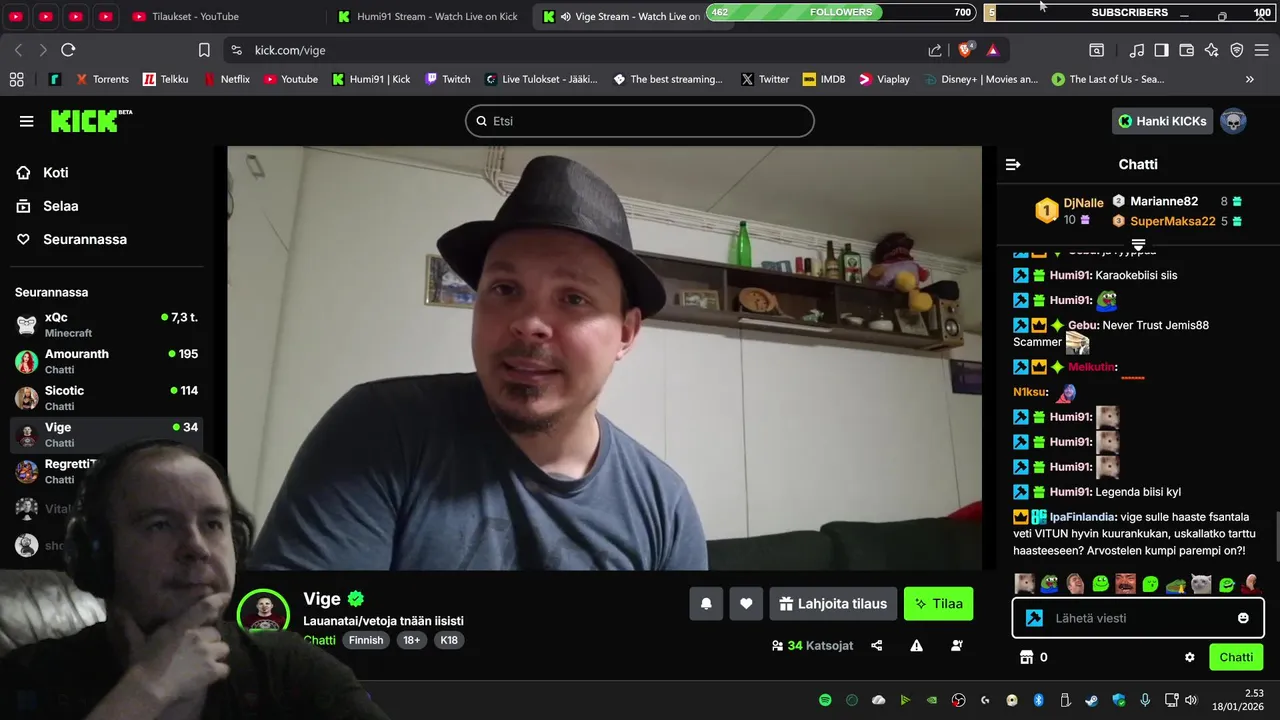Open Brave Rewards triangle icon
Image resolution: width=1280 pixels, height=720 pixels.
[993, 50]
